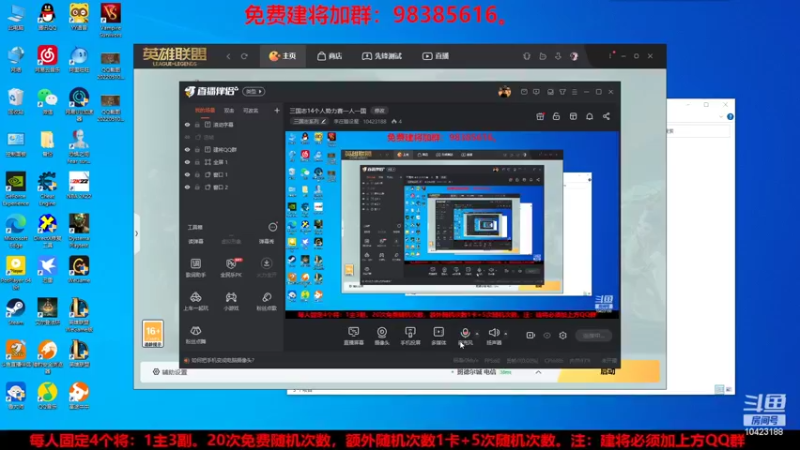Expand speaker options arrow
The width and height of the screenshot is (800, 450).
coord(506,334)
